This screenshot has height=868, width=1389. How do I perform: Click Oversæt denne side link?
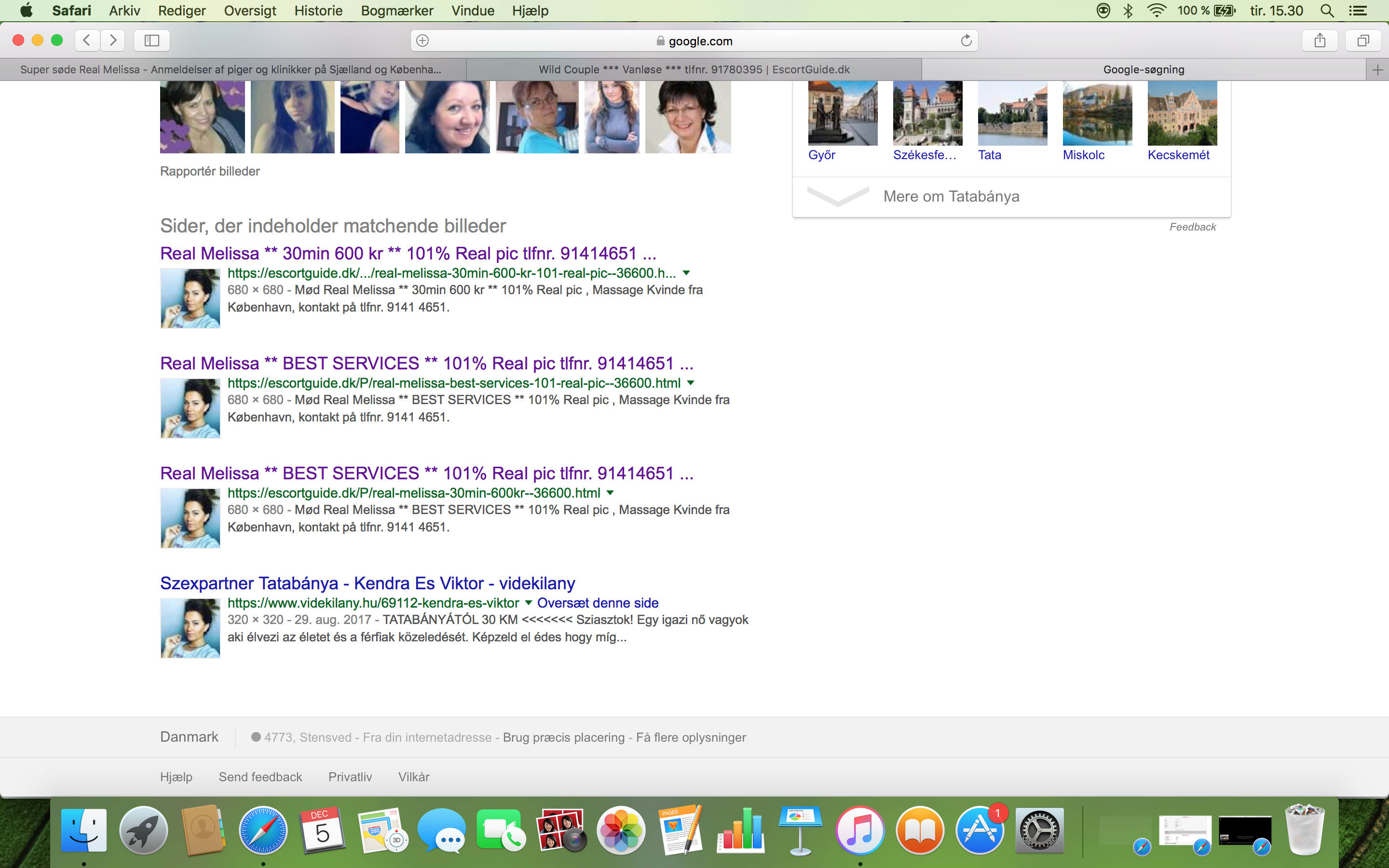[598, 603]
